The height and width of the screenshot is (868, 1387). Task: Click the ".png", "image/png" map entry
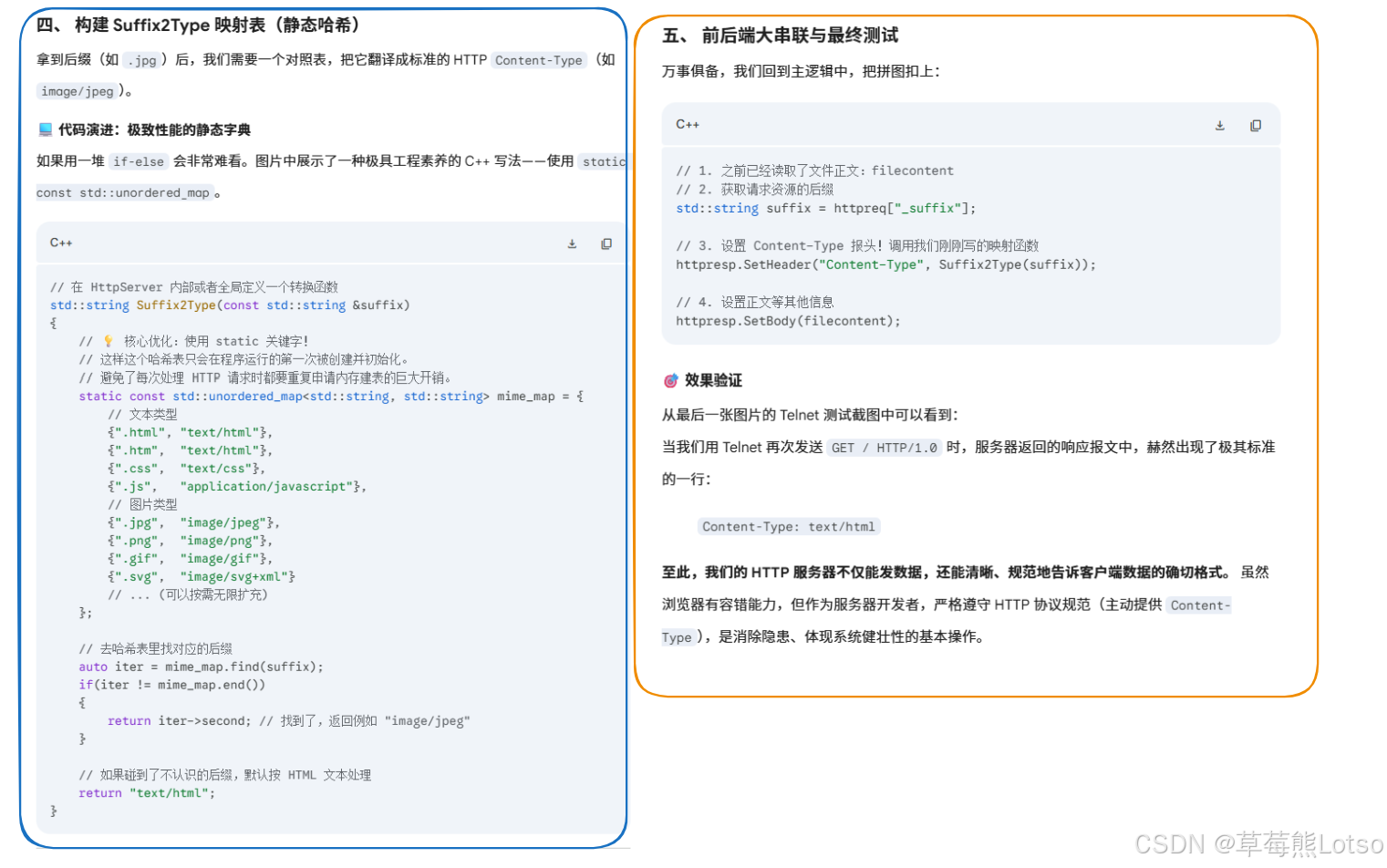pyautogui.click(x=190, y=541)
